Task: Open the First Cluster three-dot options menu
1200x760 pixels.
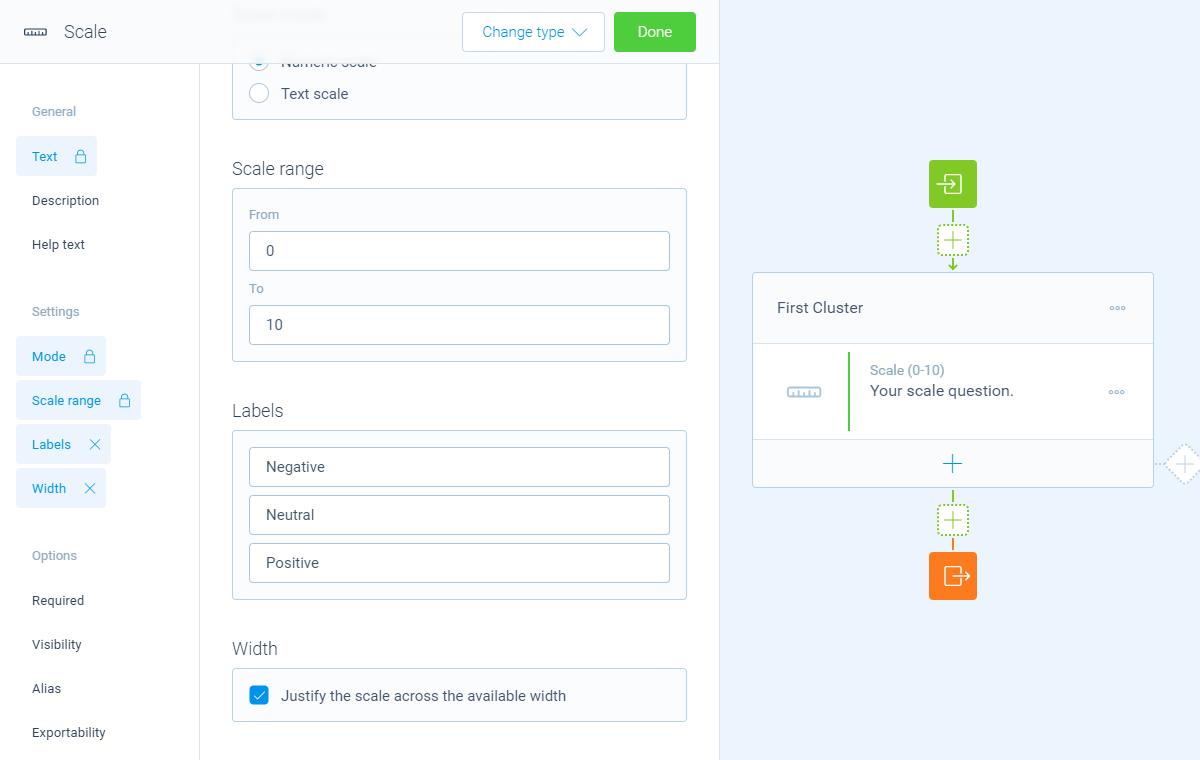Action: [x=1117, y=308]
